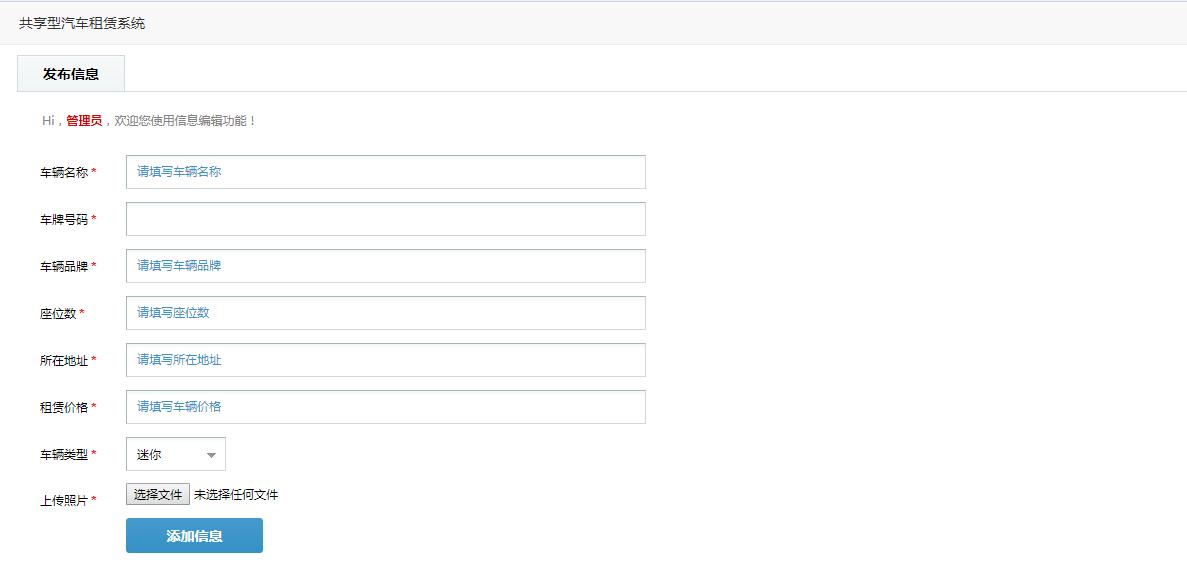Focus the 请填写所在地址 input box
Screen dimensions: 1187x565
pyautogui.click(x=385, y=360)
